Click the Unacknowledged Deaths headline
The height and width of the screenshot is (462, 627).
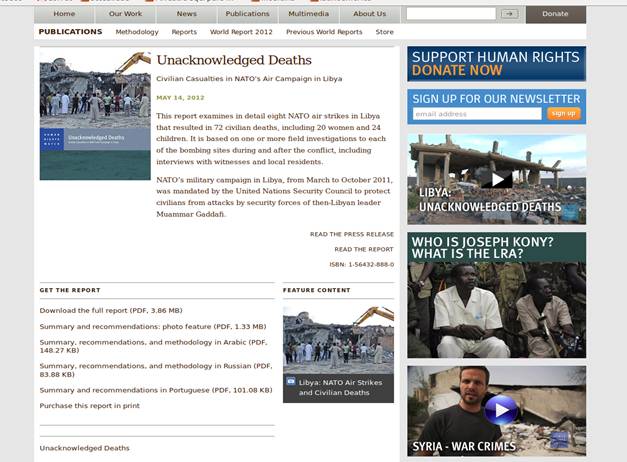pos(234,60)
